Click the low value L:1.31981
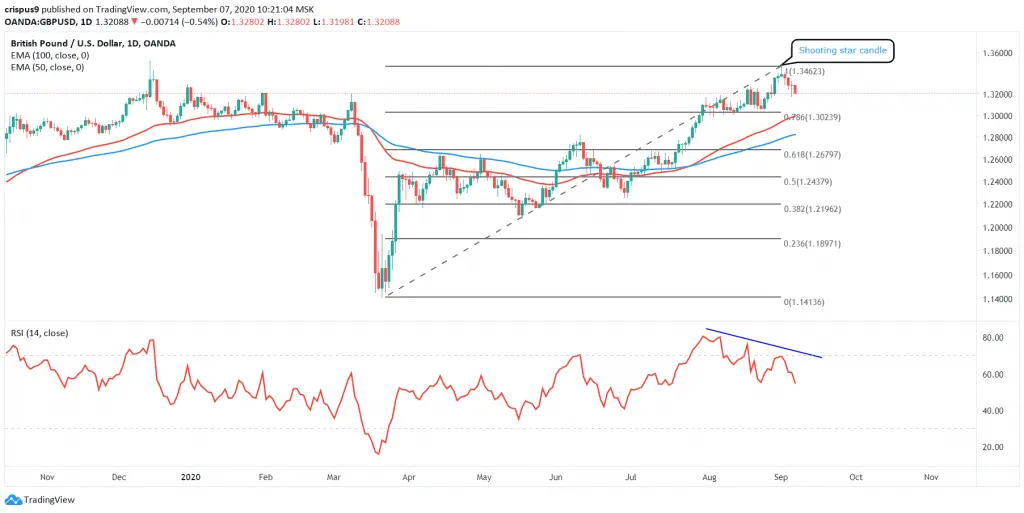The width and height of the screenshot is (1024, 513). (334, 22)
